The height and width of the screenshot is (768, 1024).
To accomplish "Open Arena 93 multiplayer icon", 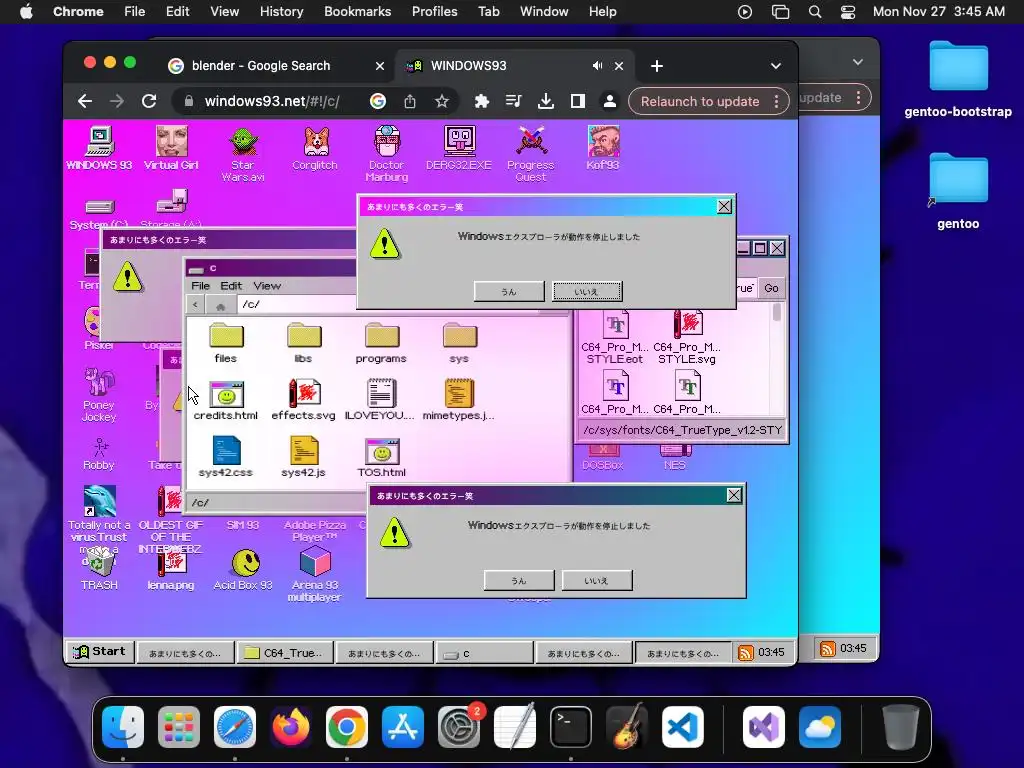I will tap(315, 573).
